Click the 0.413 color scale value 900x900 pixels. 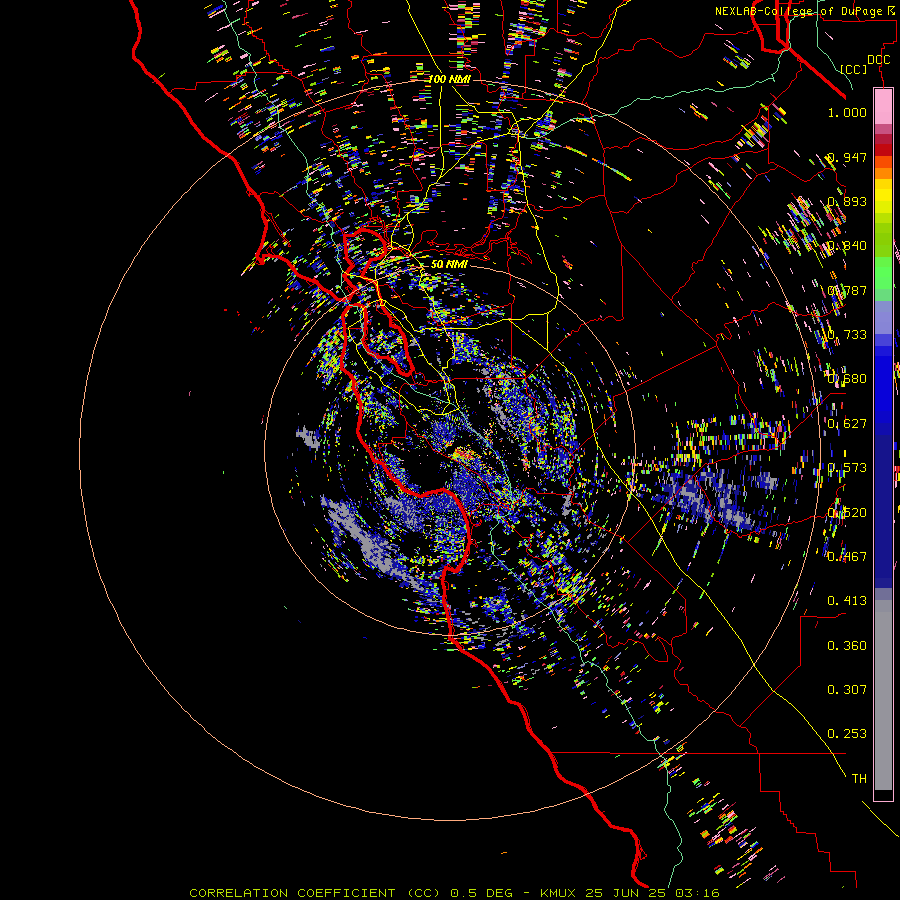(847, 601)
